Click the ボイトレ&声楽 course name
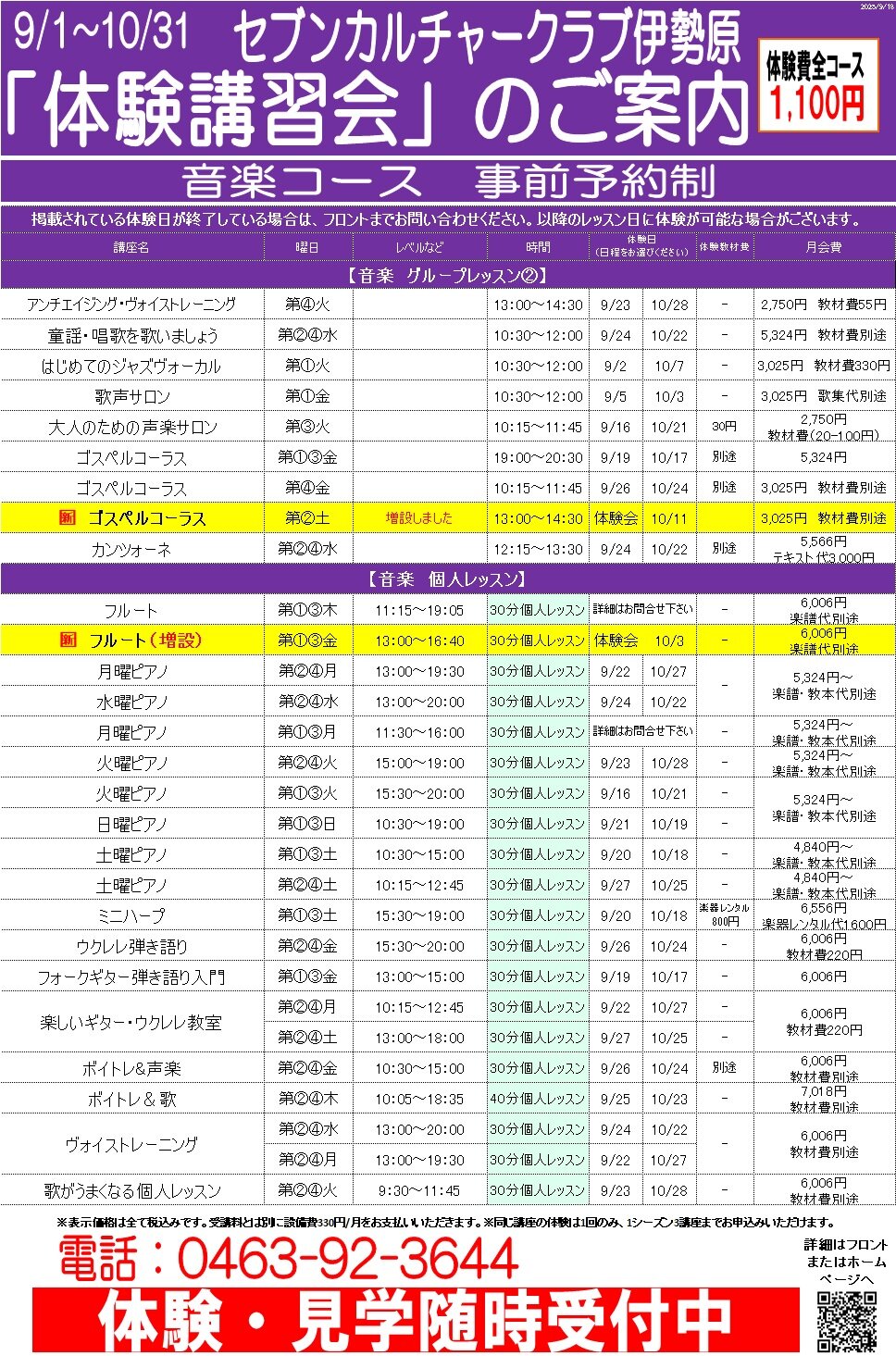896x1356 pixels. pos(131,1068)
